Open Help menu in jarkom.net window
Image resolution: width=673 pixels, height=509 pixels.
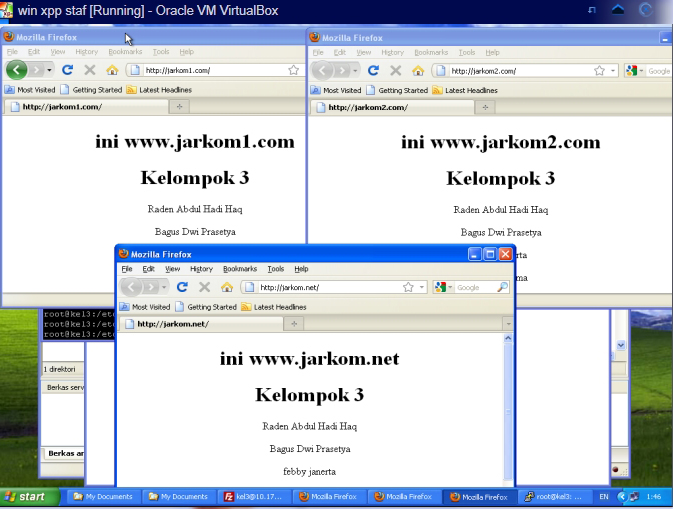[301, 269]
